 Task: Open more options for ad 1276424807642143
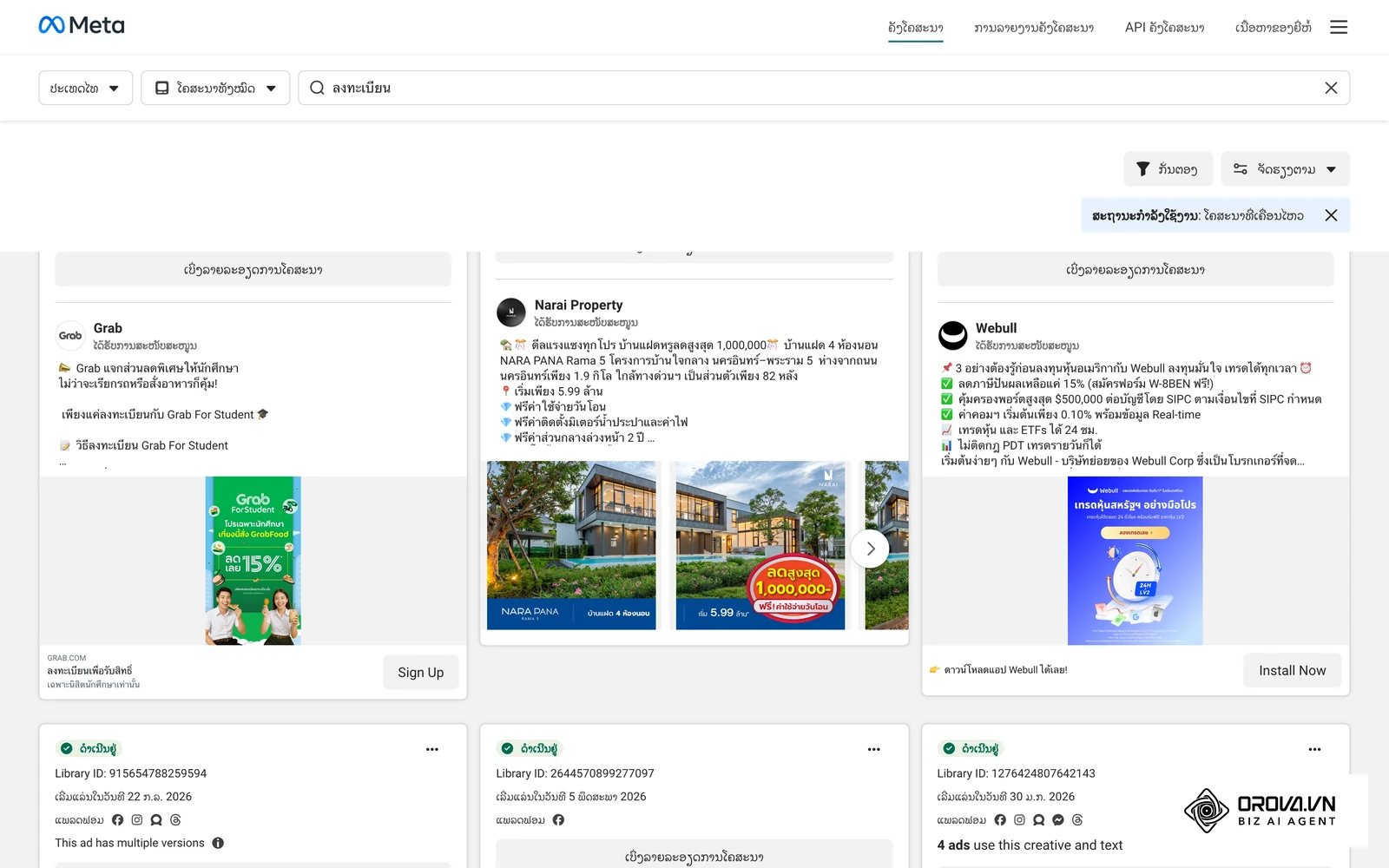point(1314,749)
